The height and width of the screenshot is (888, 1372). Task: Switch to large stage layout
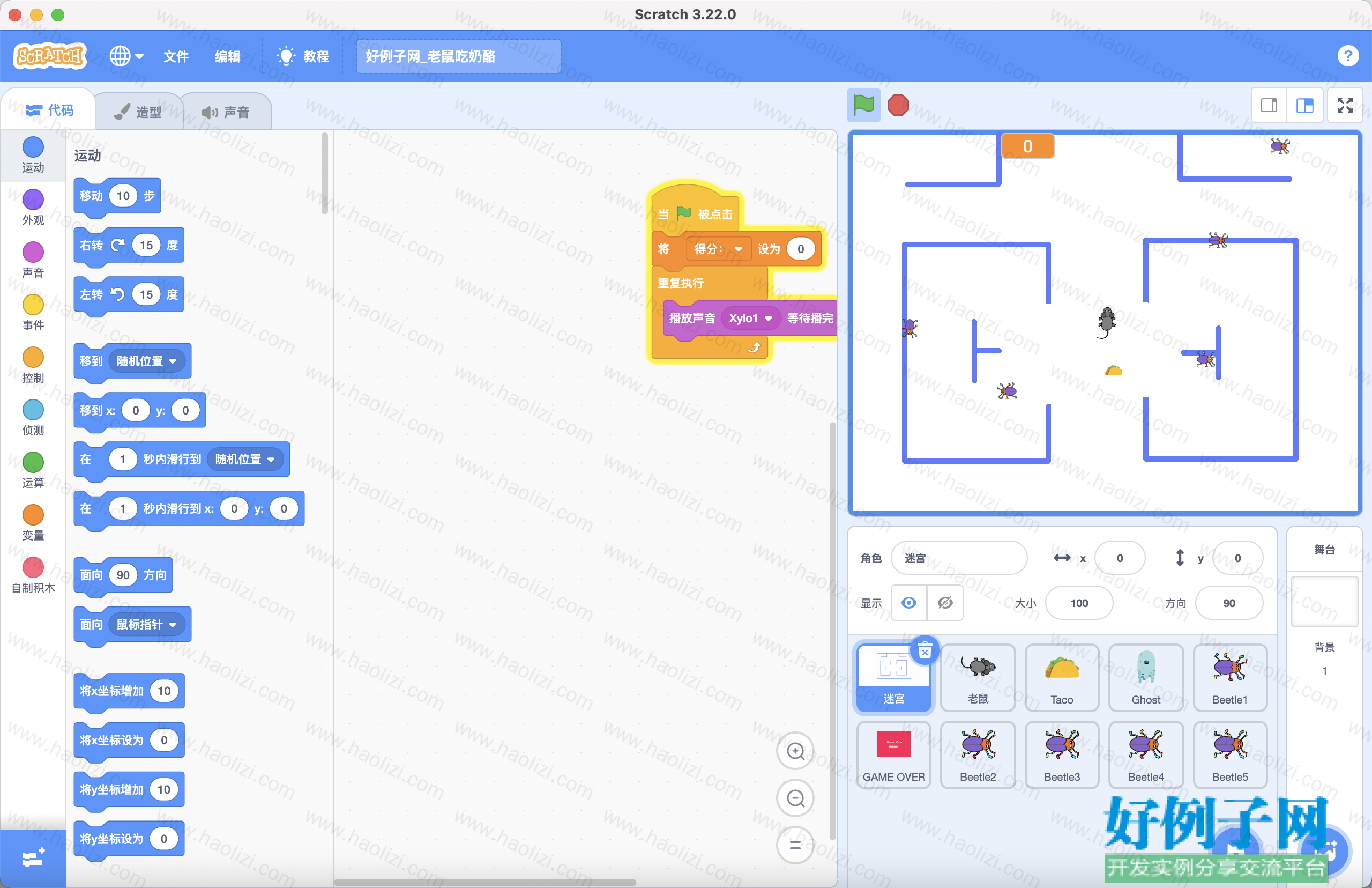(x=1304, y=105)
